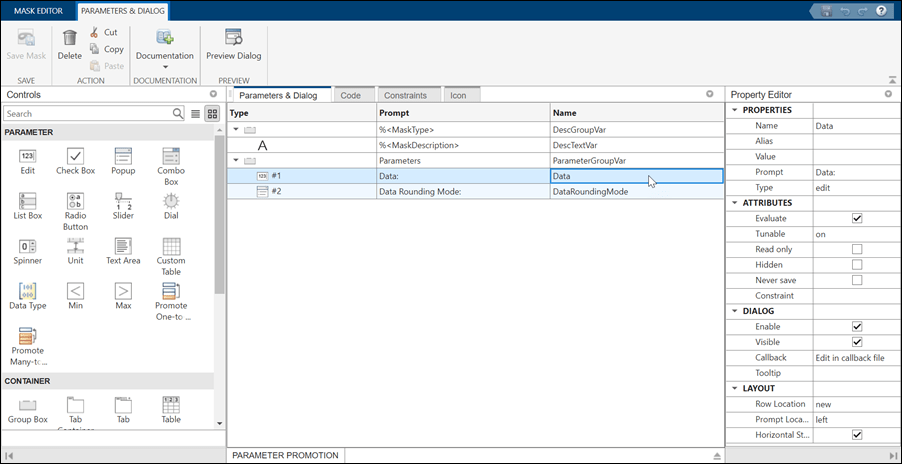902x464 pixels.
Task: Toggle the Evaluate checkbox
Action: (856, 218)
